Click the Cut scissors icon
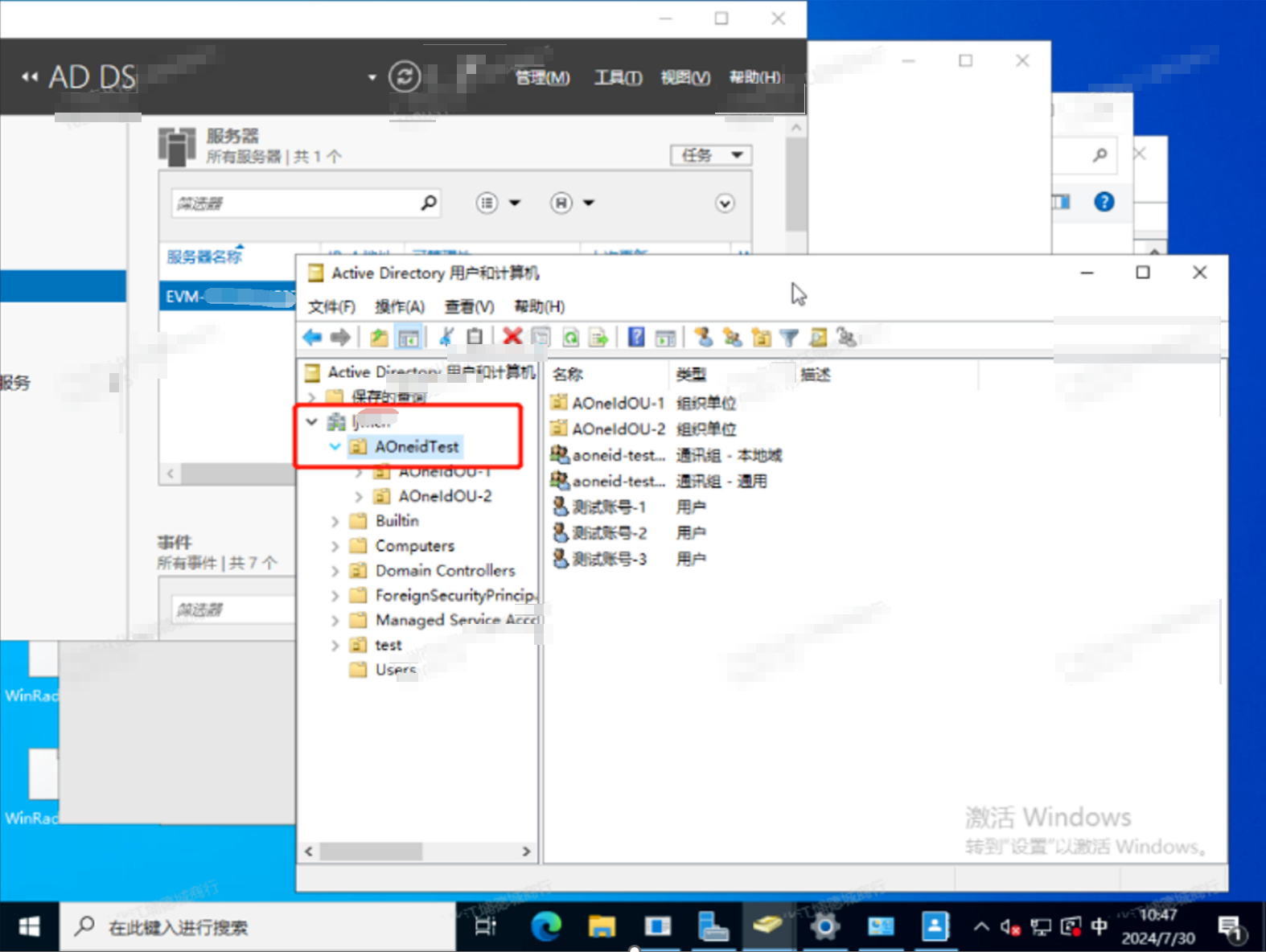The image size is (1266, 952). coord(446,337)
